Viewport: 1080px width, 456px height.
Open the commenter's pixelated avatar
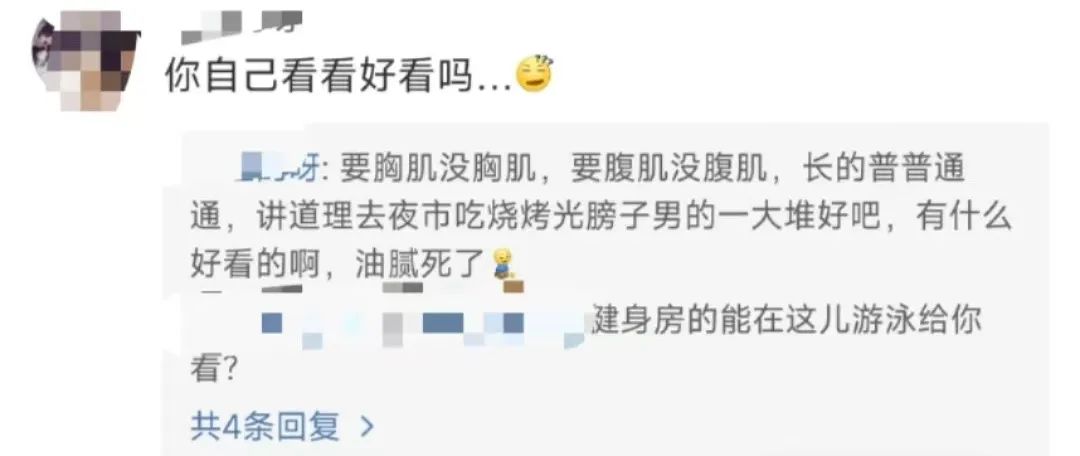coord(84,61)
